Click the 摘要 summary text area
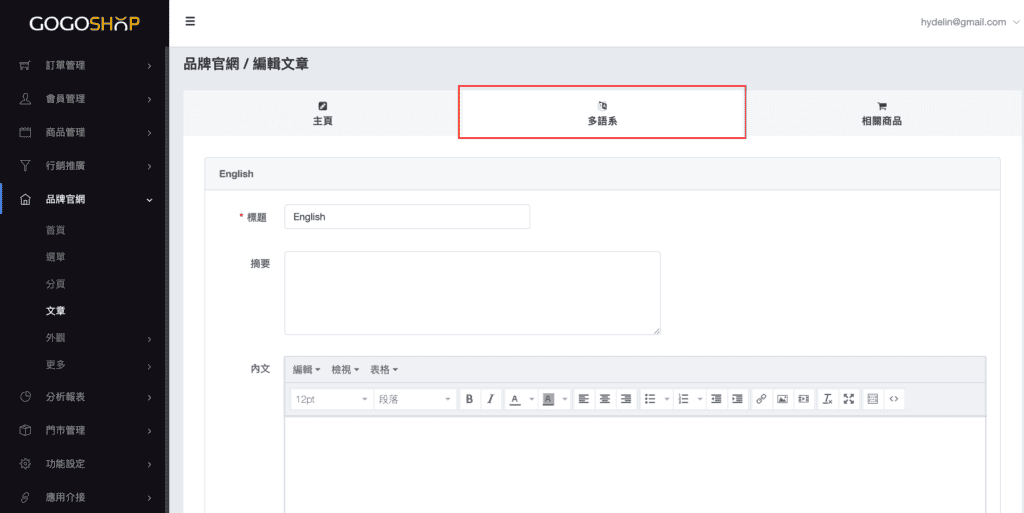 (x=472, y=292)
